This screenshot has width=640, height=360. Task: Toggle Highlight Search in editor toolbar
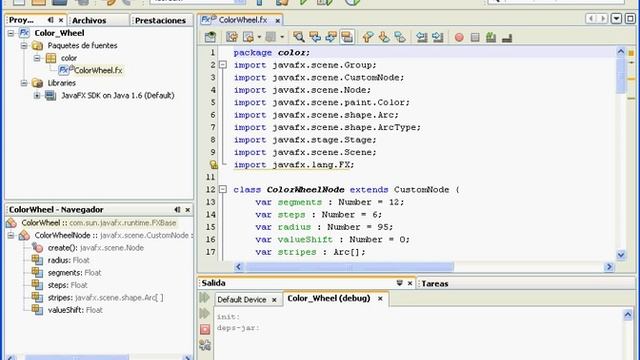pyautogui.click(x=347, y=37)
